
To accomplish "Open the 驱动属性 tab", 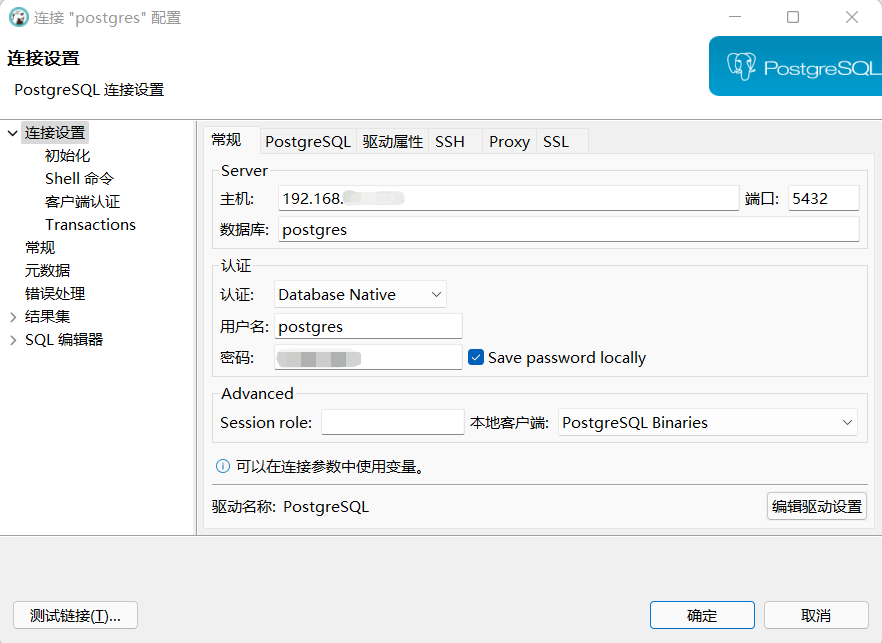I will [x=392, y=141].
